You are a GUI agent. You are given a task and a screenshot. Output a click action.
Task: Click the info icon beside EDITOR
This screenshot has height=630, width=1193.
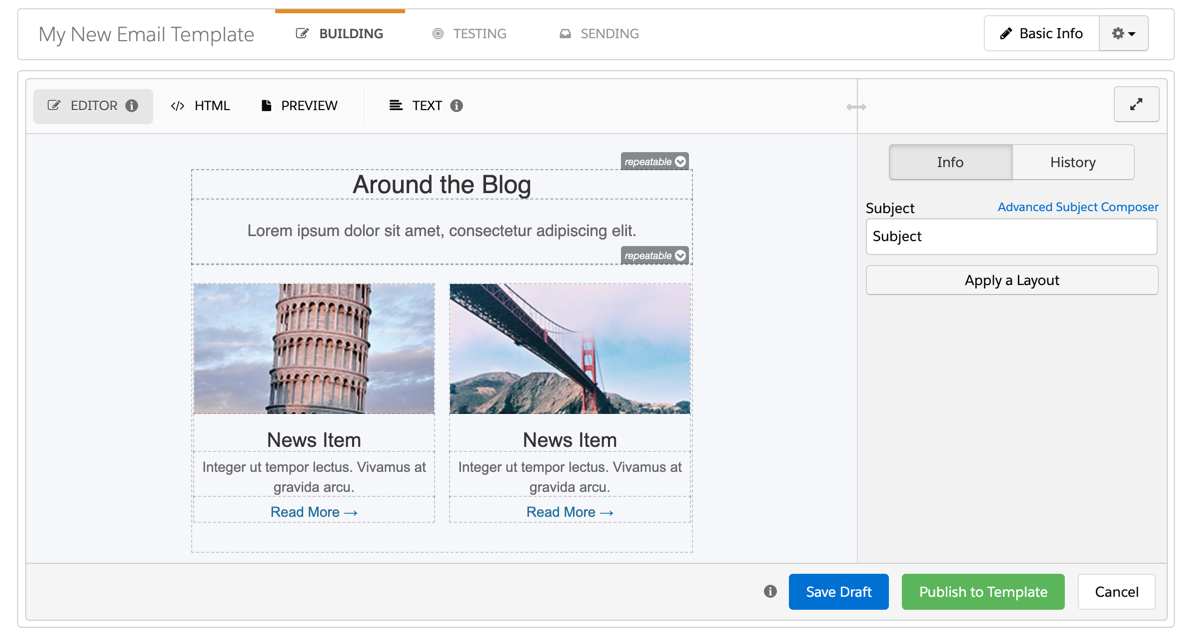[132, 106]
